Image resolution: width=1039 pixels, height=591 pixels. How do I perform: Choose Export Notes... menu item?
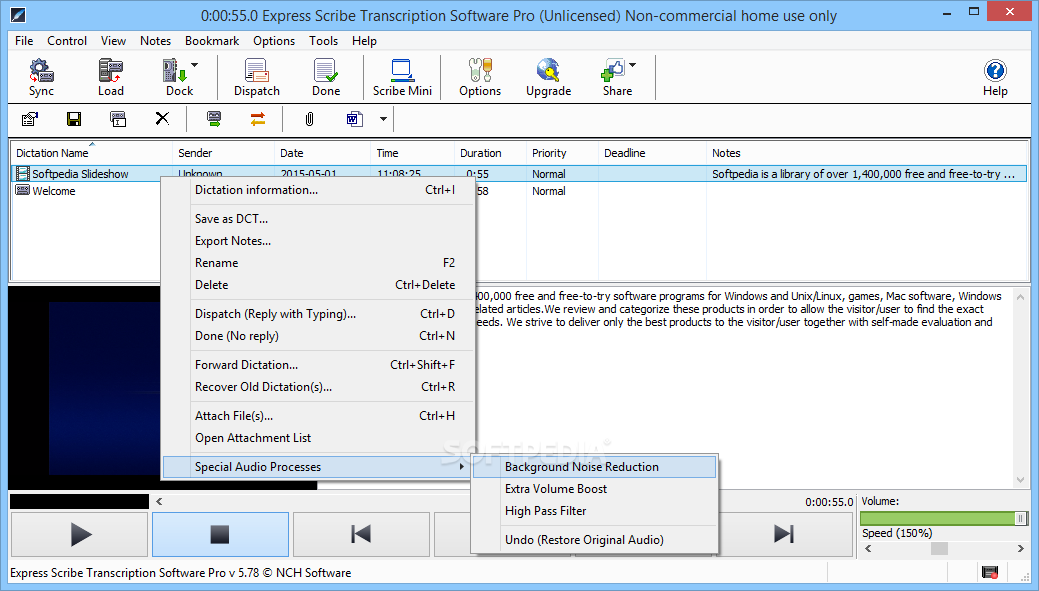point(319,241)
